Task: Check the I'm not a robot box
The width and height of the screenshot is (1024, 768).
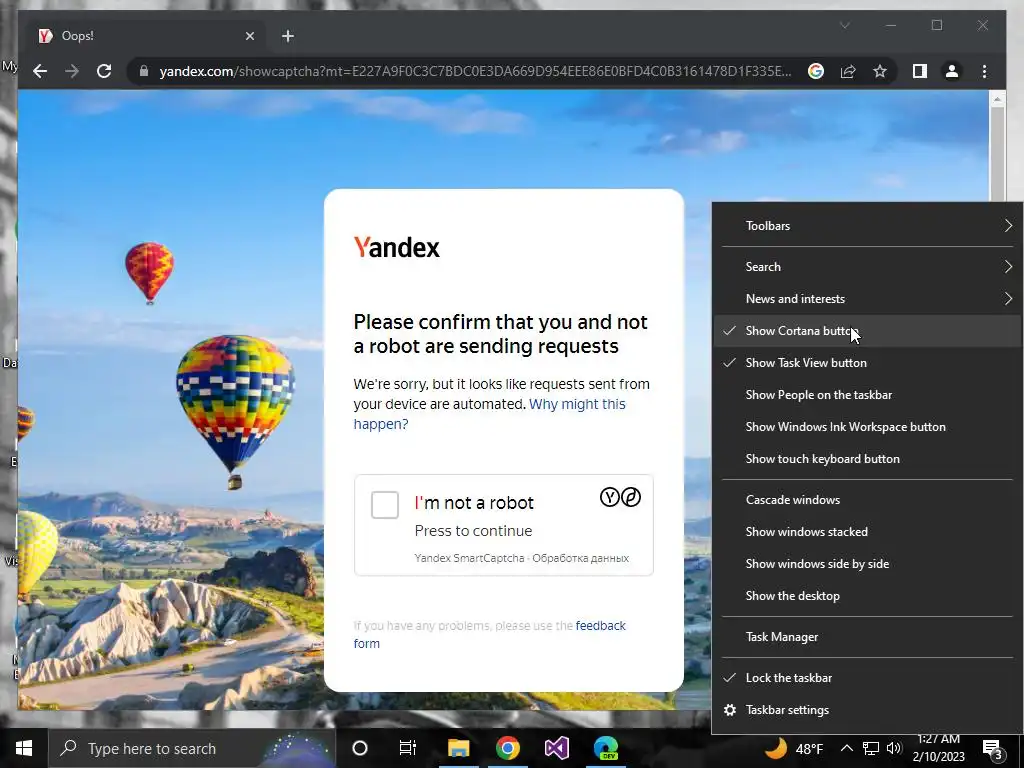Action: pyautogui.click(x=385, y=505)
